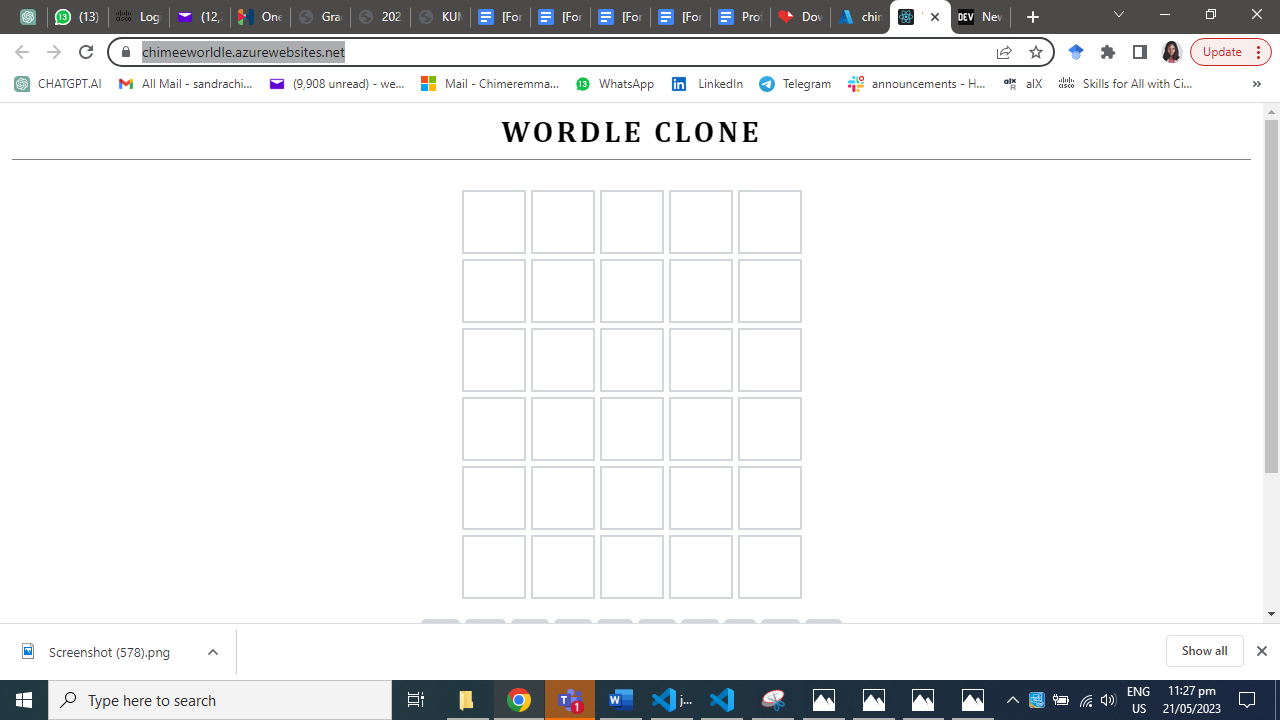Open the Skills for All with Ci... bookmark
This screenshot has width=1280, height=720.
pyautogui.click(x=1125, y=84)
